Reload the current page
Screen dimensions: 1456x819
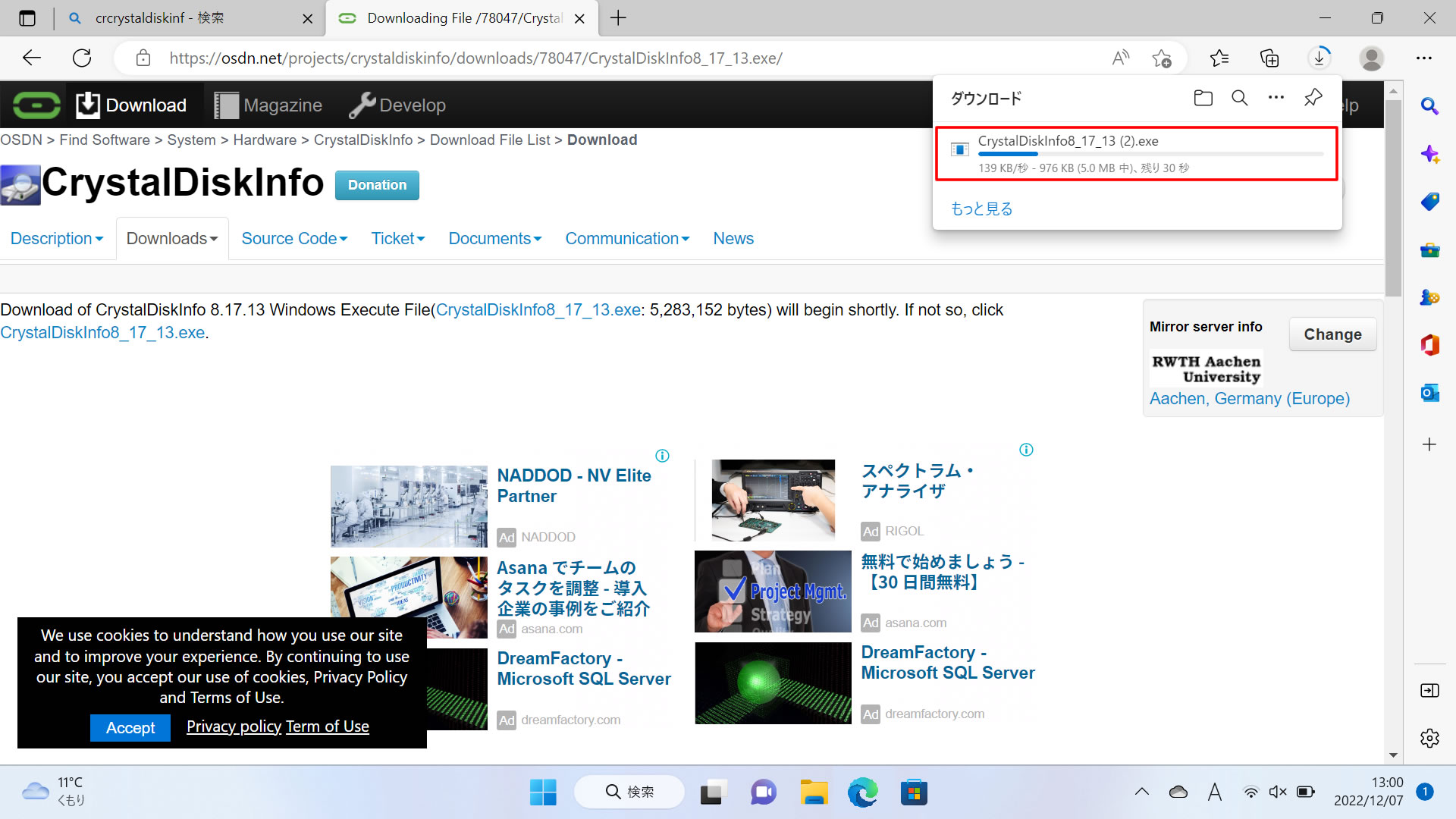pyautogui.click(x=82, y=58)
